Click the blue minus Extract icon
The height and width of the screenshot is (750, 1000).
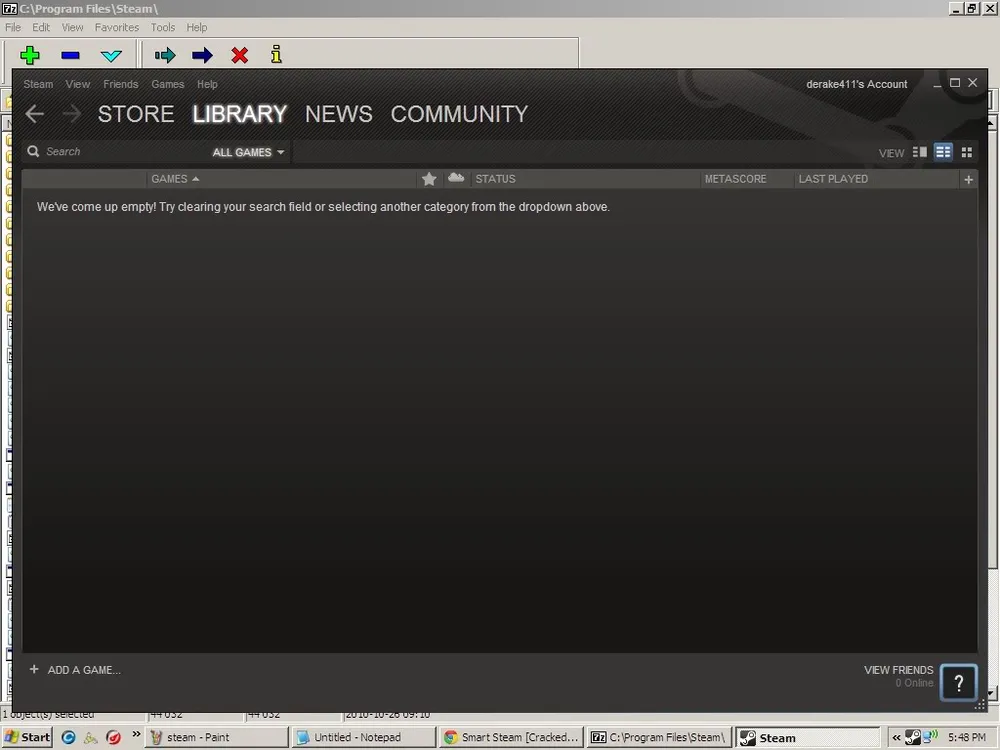tap(70, 55)
